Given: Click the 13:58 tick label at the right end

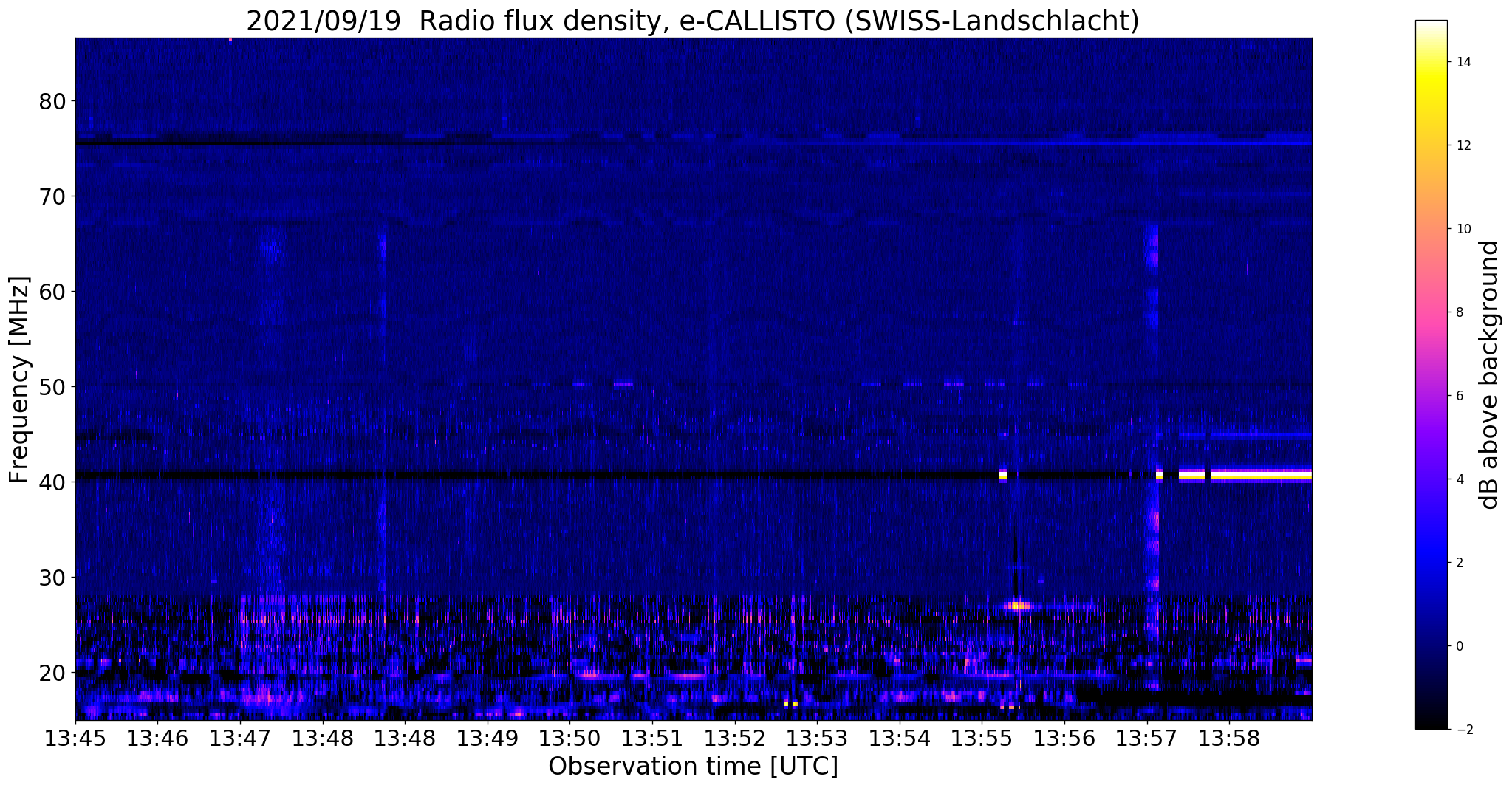Looking at the screenshot, I should [1229, 739].
